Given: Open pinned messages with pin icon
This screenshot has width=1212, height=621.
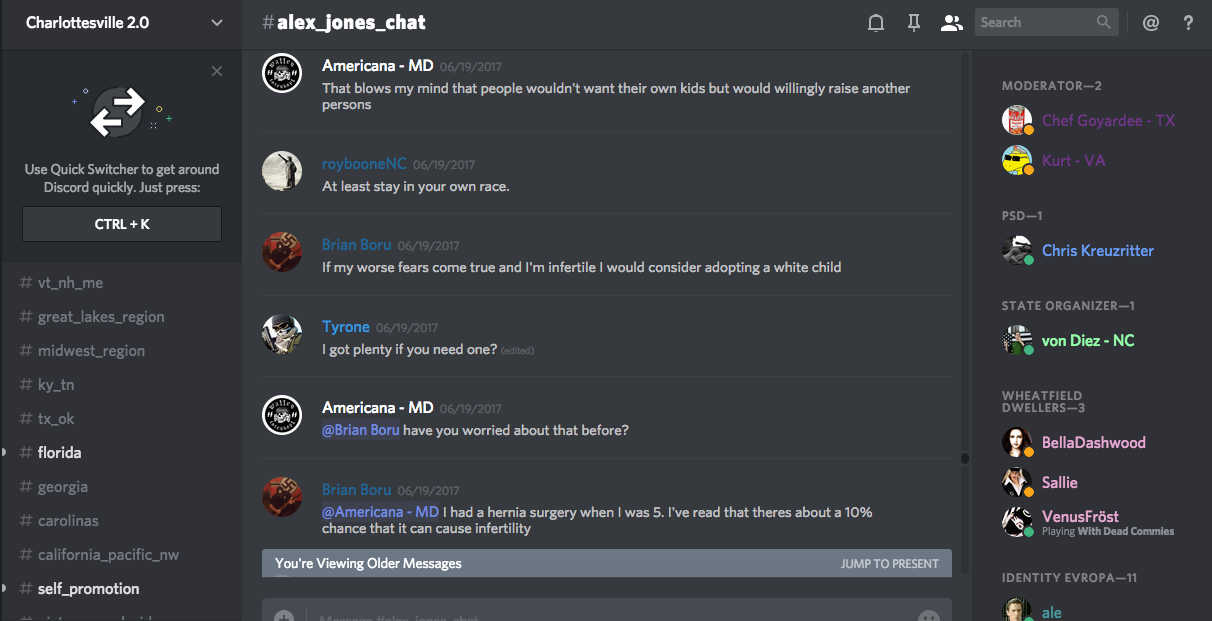Looking at the screenshot, I should (x=914, y=22).
